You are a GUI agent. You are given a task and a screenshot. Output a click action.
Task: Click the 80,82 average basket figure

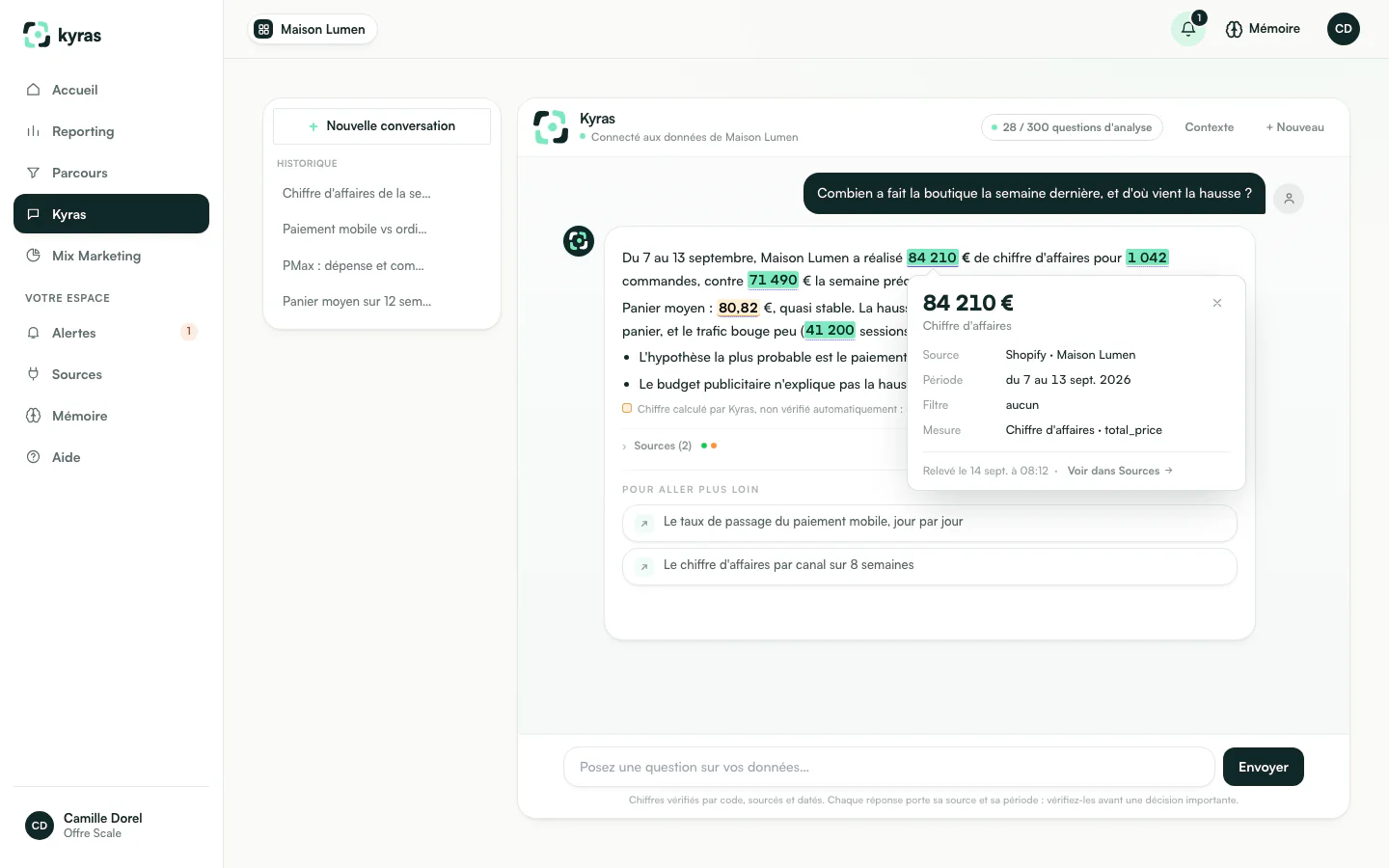coord(738,308)
